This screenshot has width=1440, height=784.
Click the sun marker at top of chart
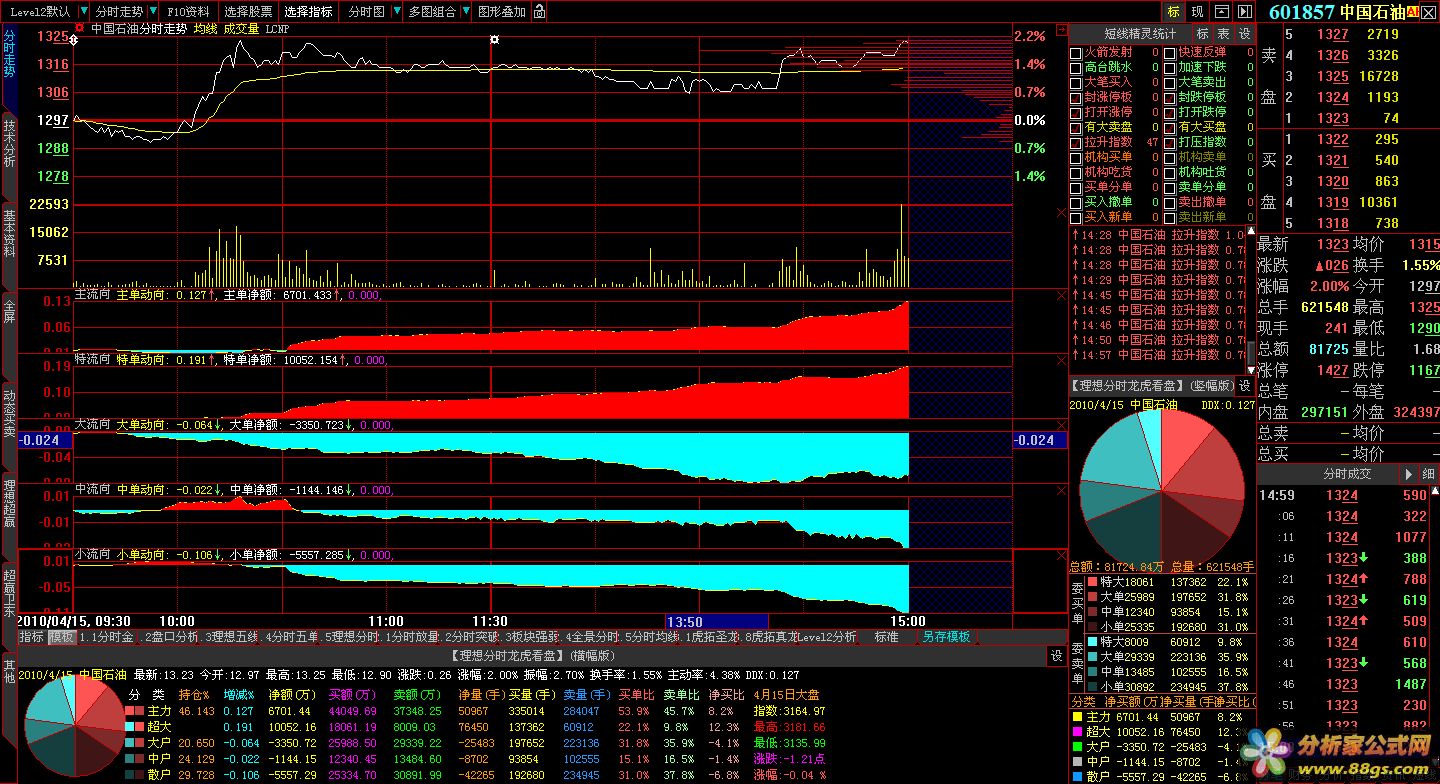[x=493, y=40]
